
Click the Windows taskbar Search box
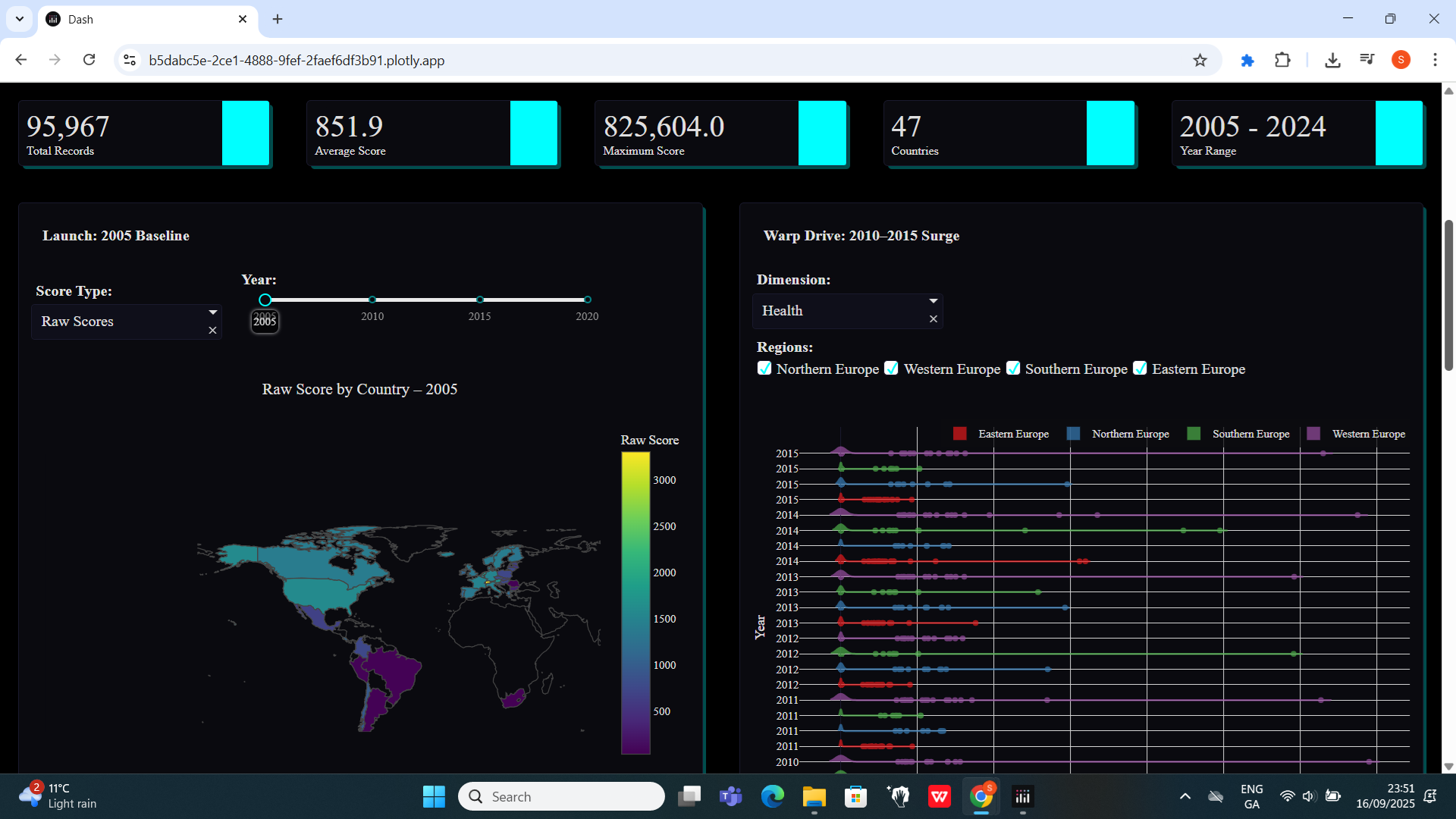(x=561, y=796)
